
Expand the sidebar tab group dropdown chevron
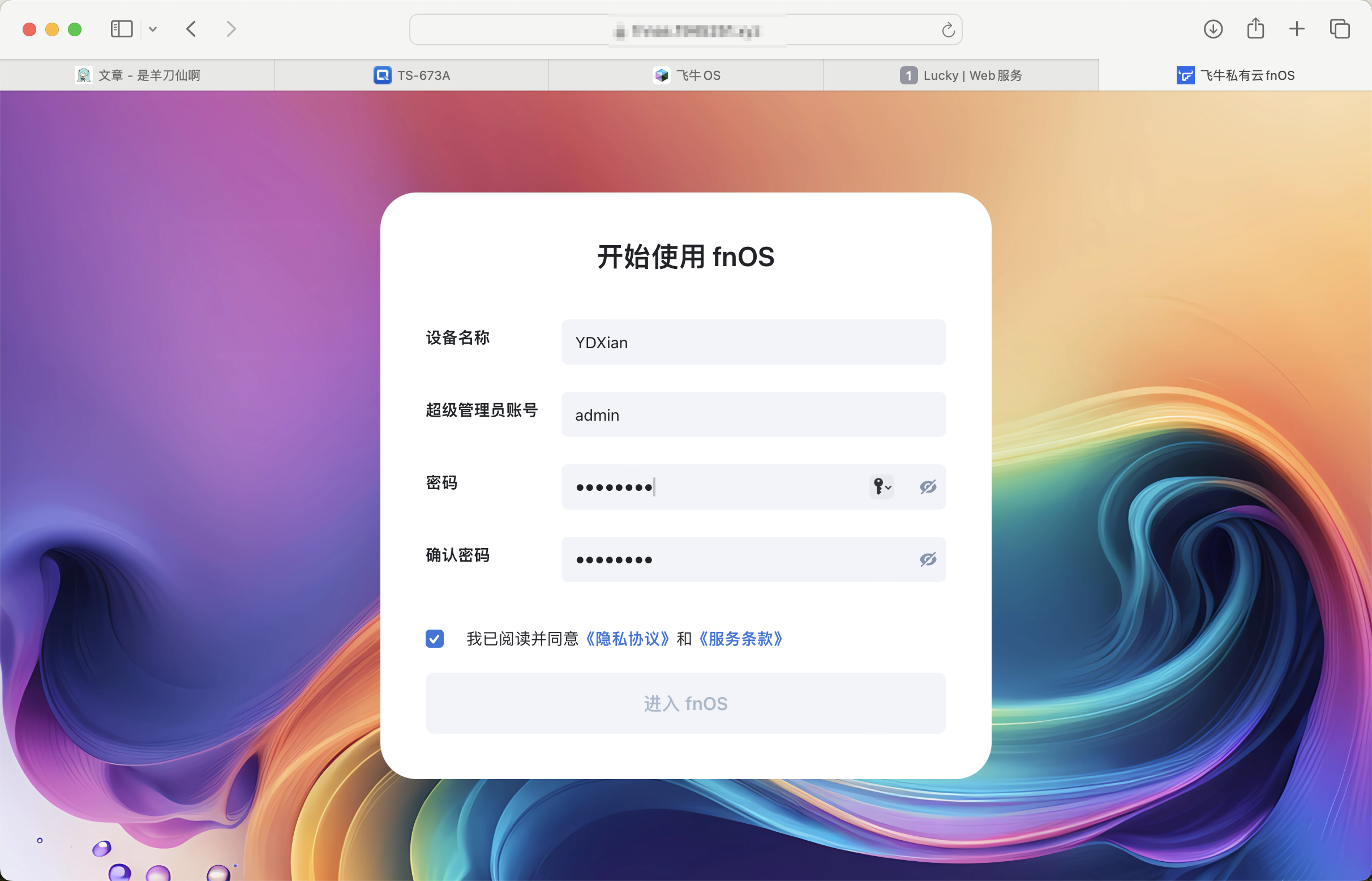tap(153, 29)
